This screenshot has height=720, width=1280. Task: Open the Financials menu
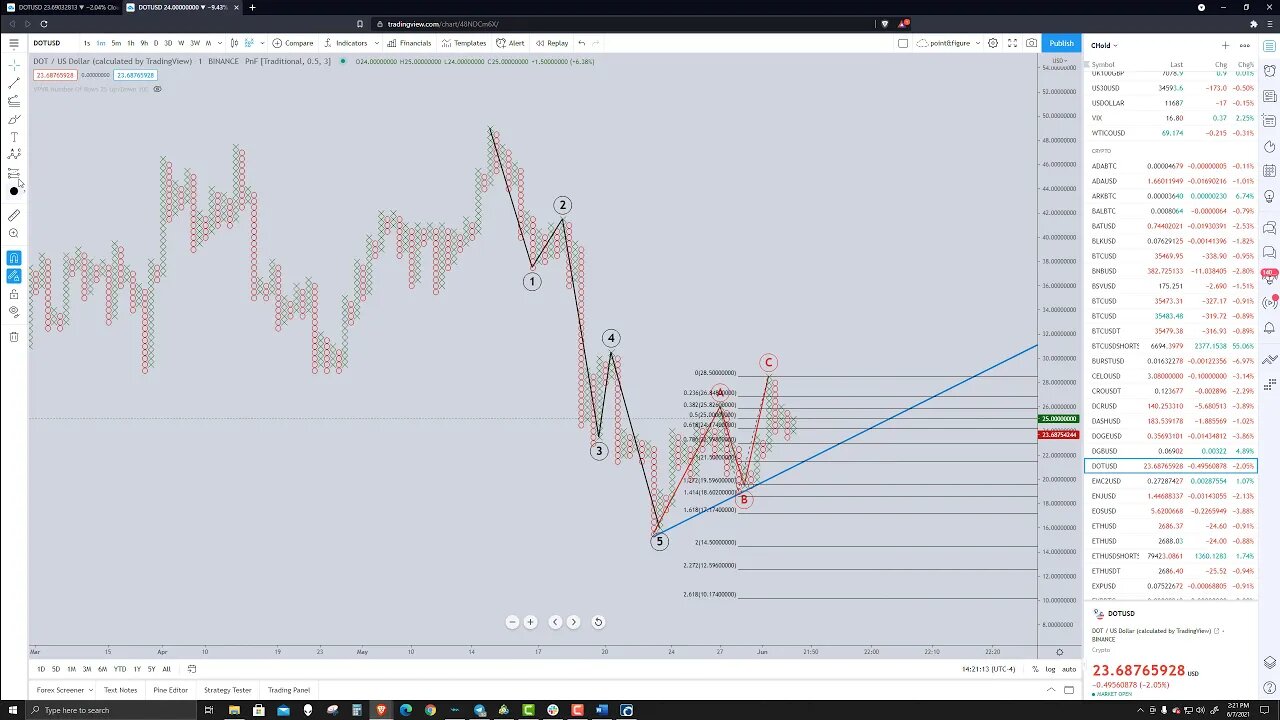coord(409,43)
